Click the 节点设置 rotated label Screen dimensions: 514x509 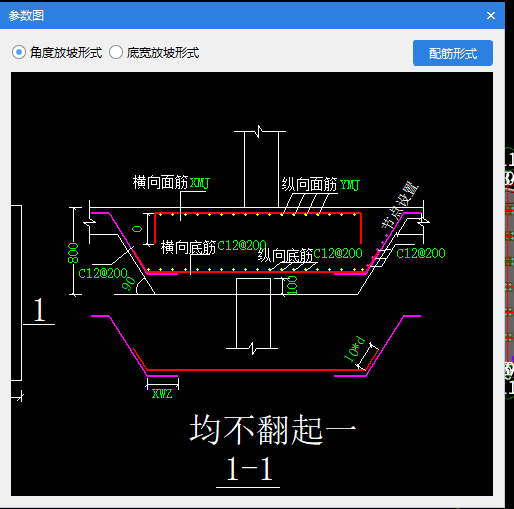(x=400, y=205)
